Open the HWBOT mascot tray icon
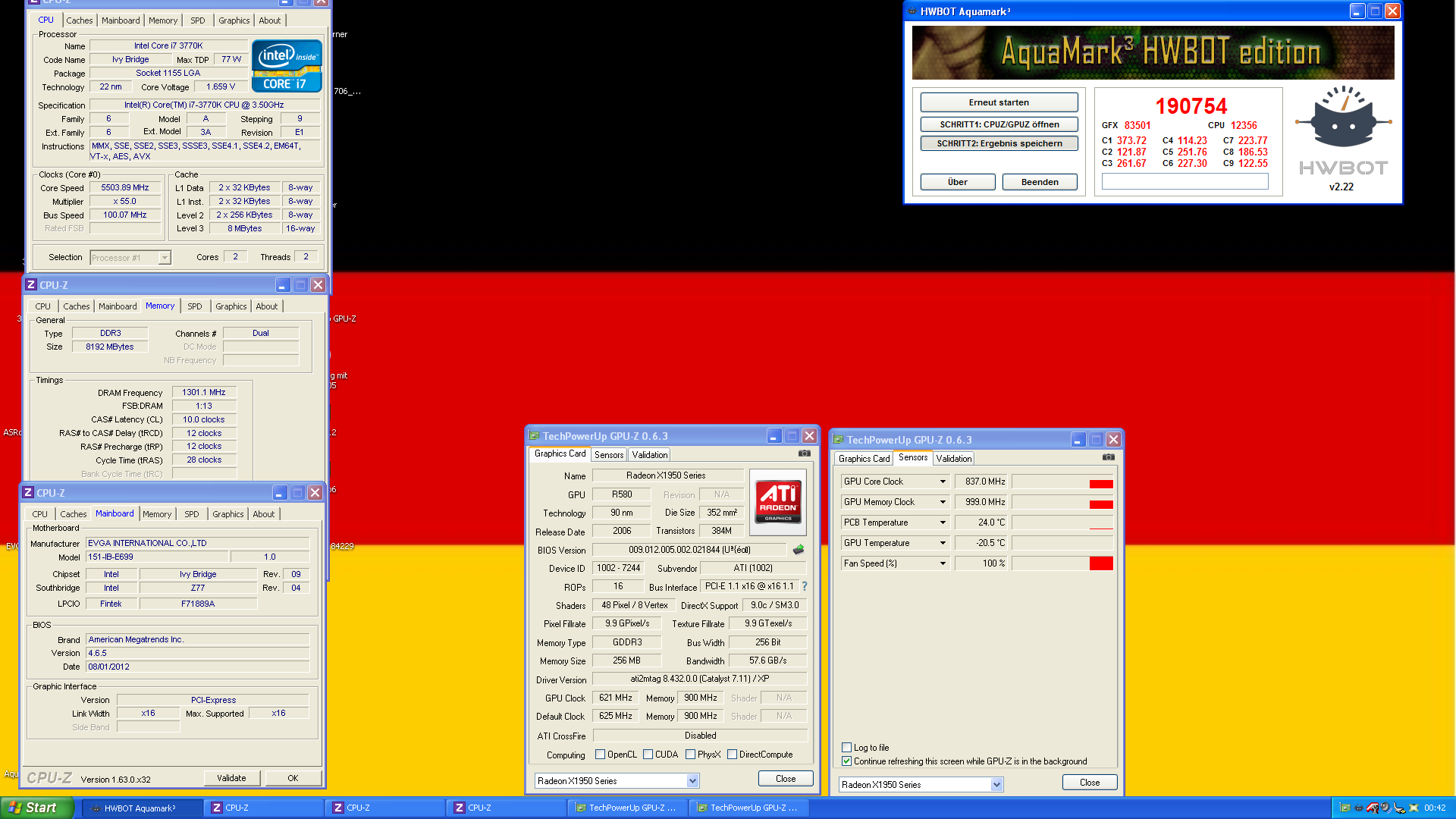The height and width of the screenshot is (819, 1456). tap(1359, 808)
